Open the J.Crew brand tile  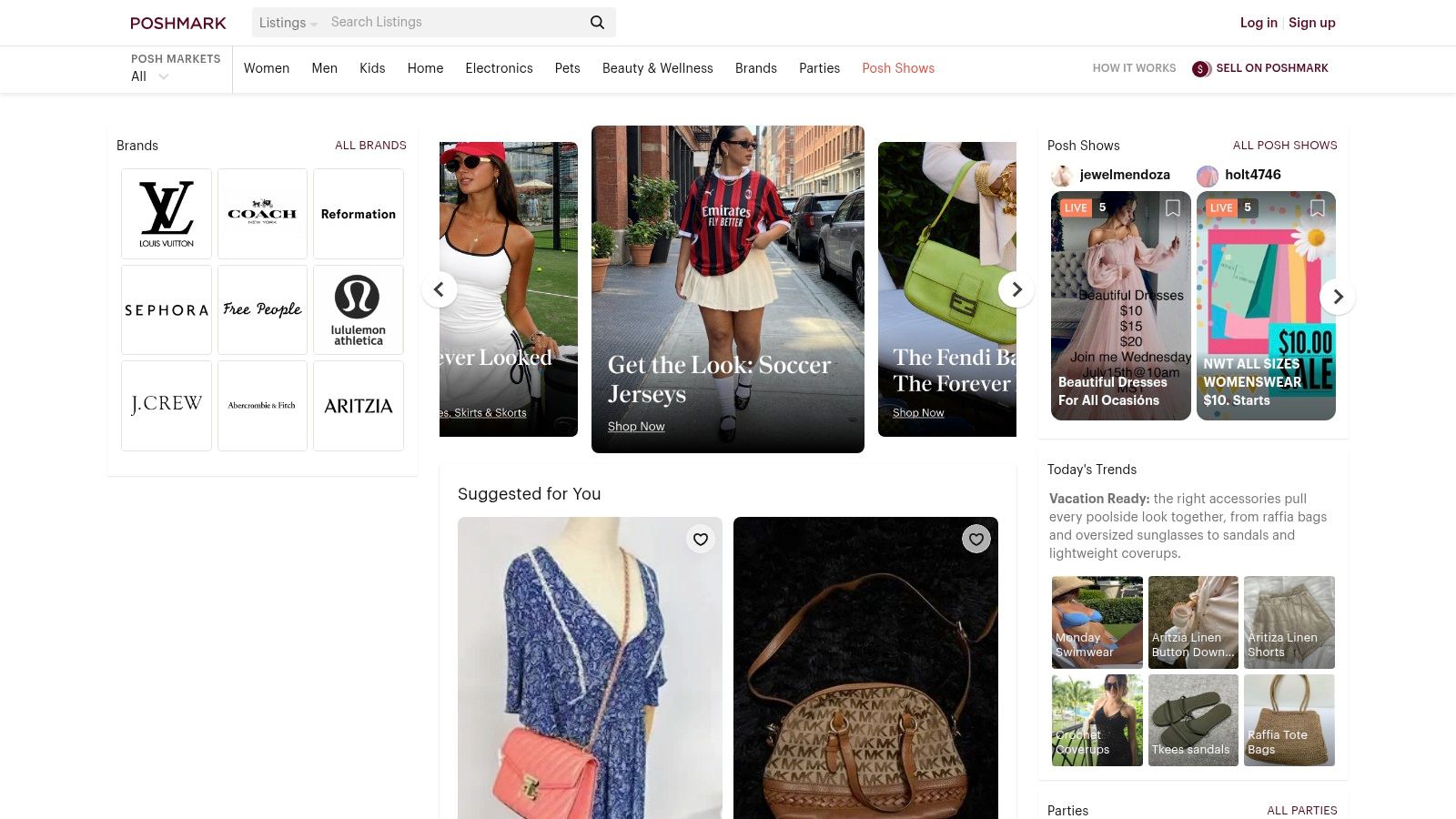tap(167, 406)
